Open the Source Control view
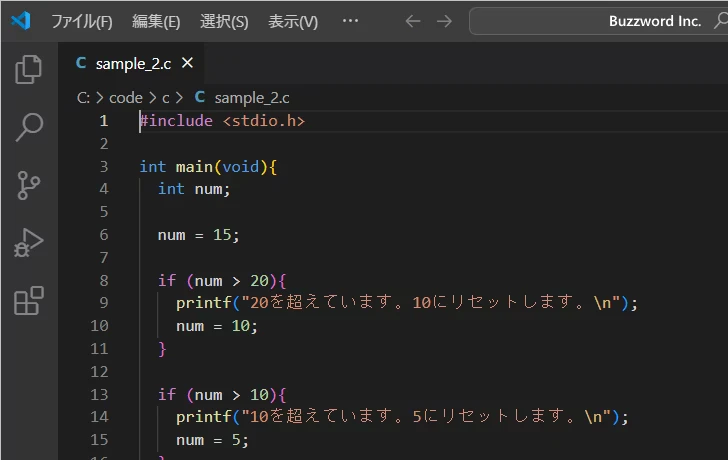The image size is (728, 460). point(29,185)
